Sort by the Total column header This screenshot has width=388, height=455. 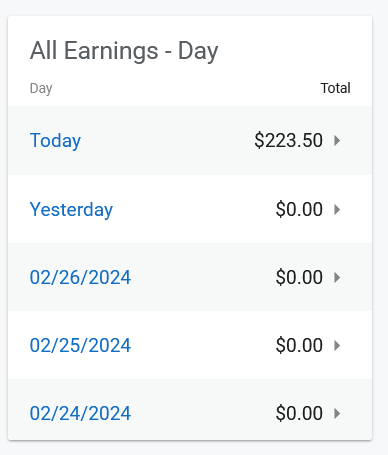[x=335, y=88]
